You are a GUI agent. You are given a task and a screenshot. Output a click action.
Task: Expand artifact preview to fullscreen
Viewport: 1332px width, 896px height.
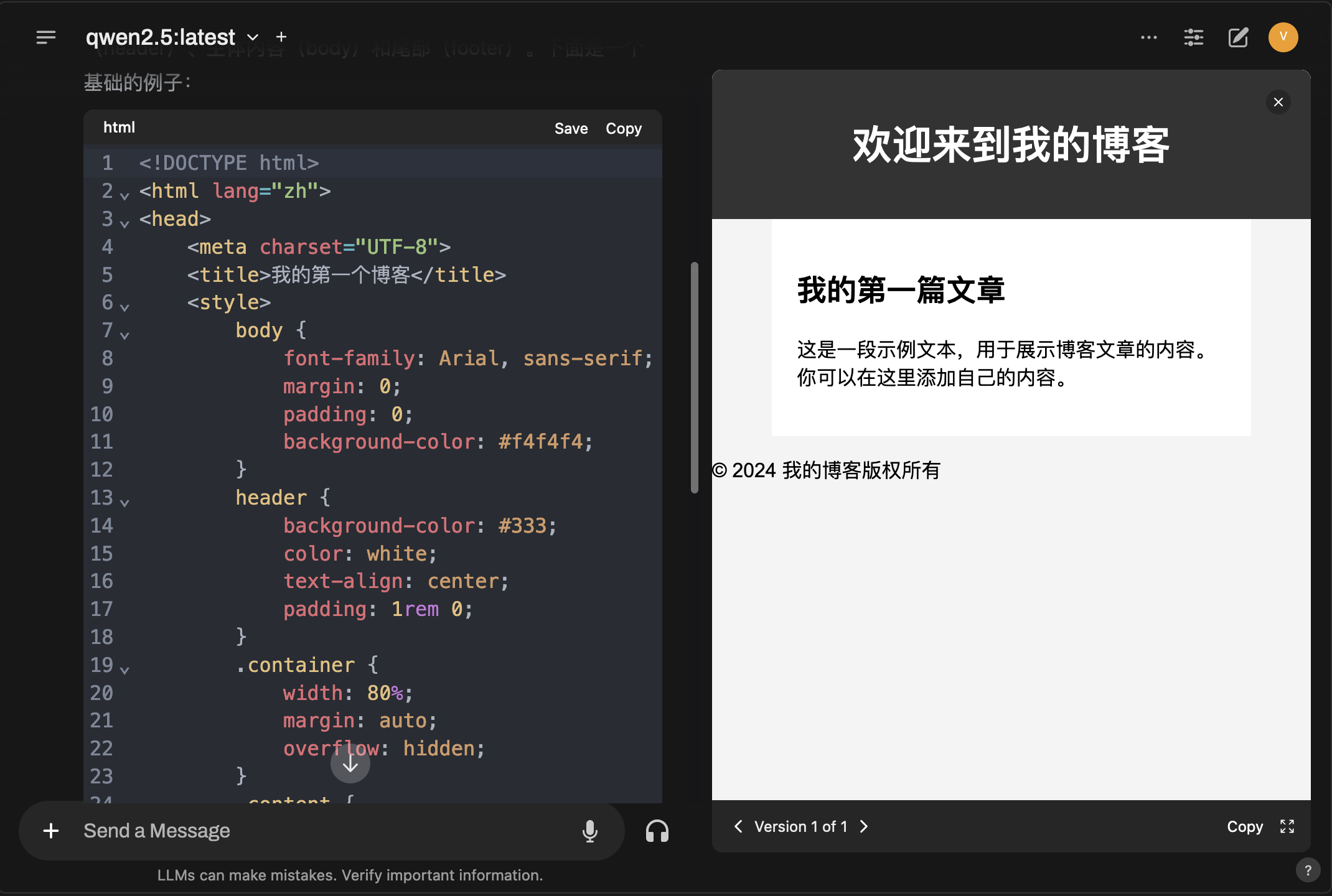point(1287,826)
